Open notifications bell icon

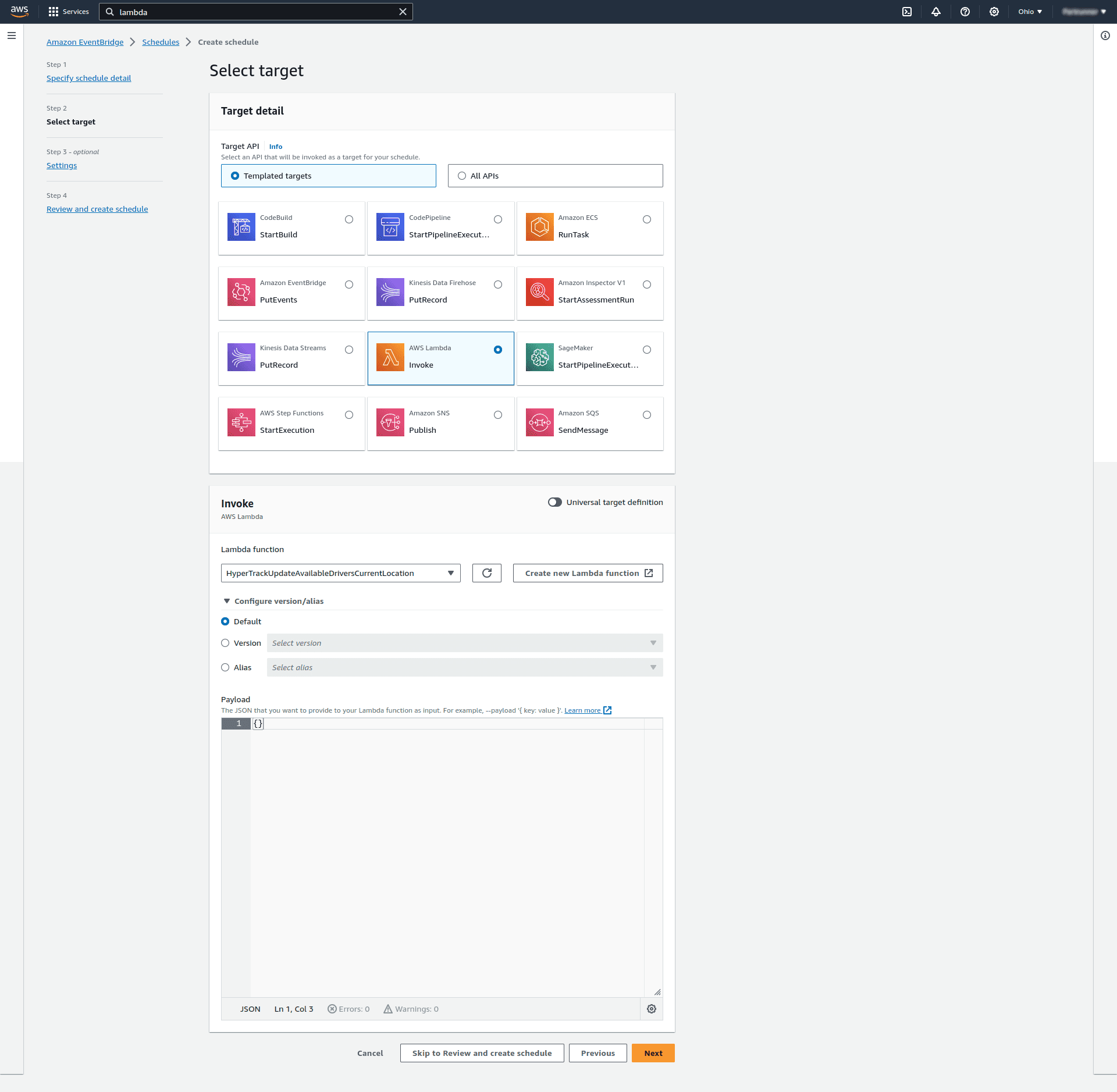pyautogui.click(x=936, y=12)
